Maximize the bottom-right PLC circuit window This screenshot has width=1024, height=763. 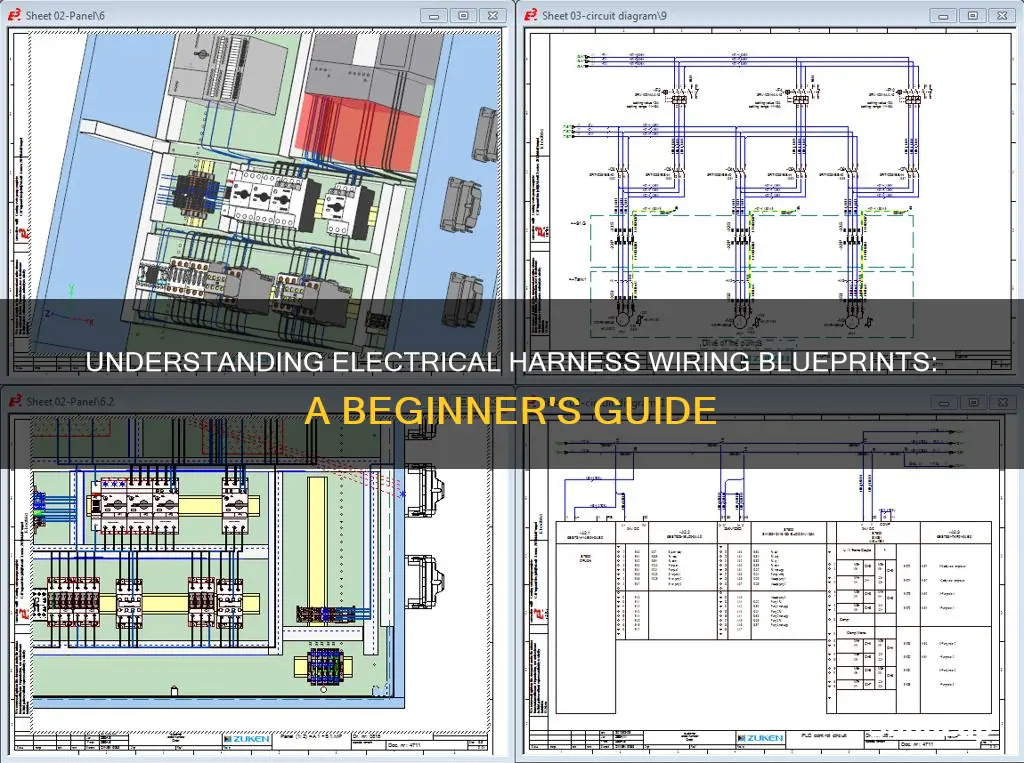click(973, 402)
